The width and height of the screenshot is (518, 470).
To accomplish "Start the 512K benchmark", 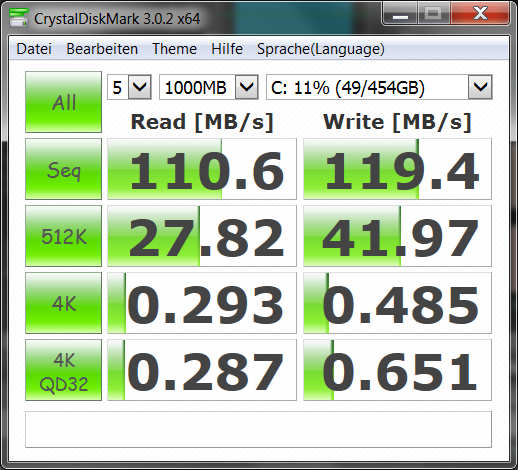I will pos(63,236).
